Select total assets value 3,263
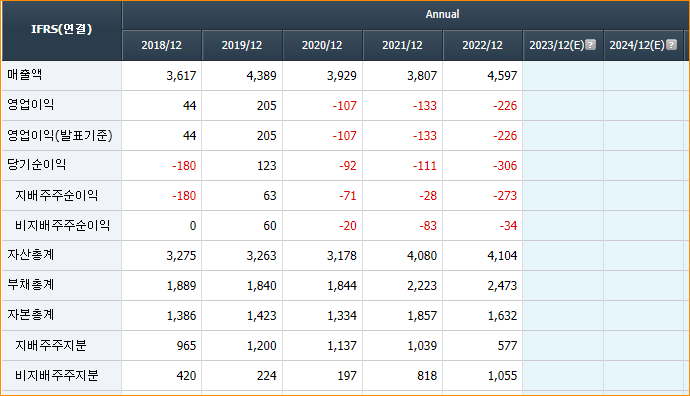The image size is (690, 396). point(261,256)
